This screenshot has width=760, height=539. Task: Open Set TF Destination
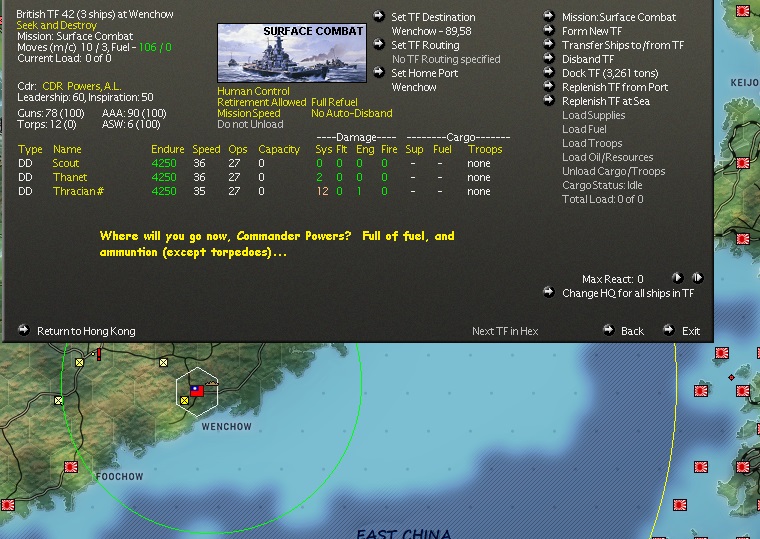coord(433,17)
